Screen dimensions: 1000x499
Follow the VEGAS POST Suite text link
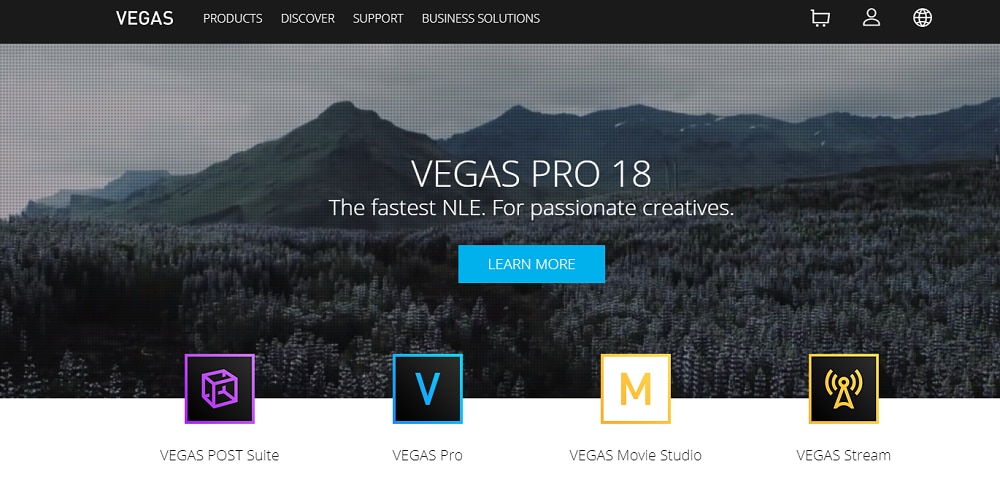point(219,456)
